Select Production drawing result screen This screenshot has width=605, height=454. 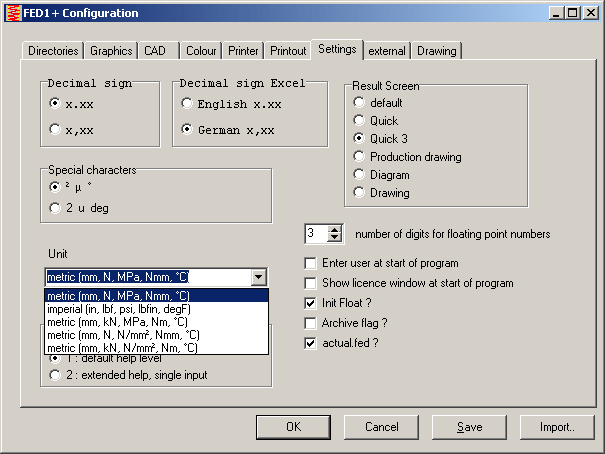coord(359,157)
